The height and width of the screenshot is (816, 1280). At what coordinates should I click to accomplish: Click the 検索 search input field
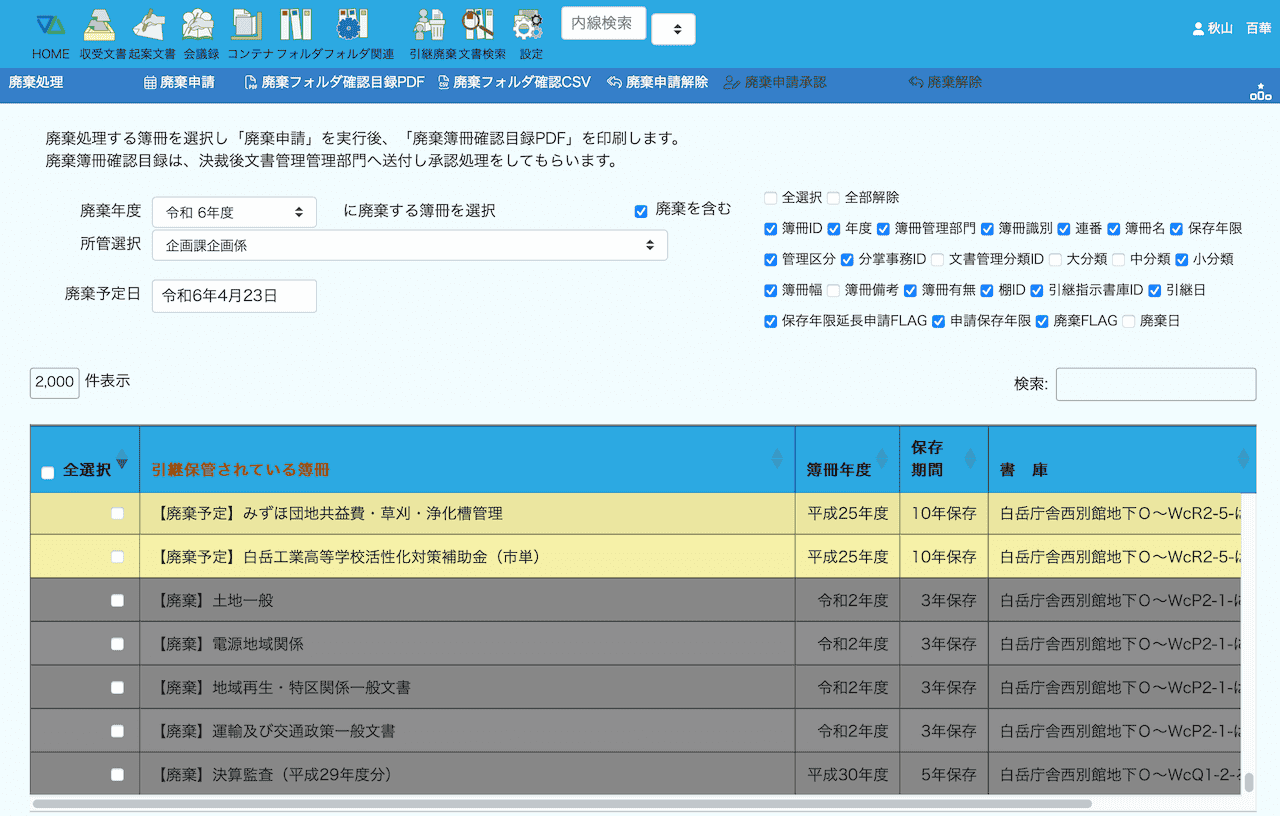point(1155,384)
